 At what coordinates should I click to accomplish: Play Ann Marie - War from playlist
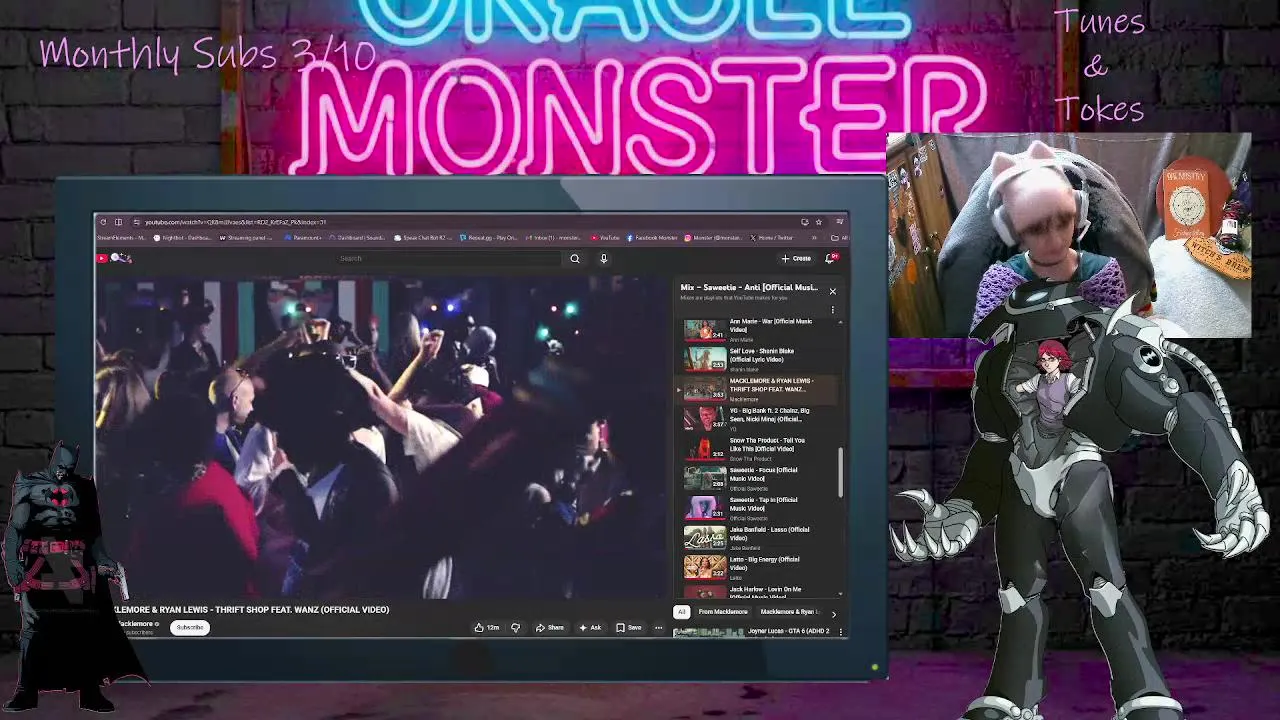click(760, 330)
